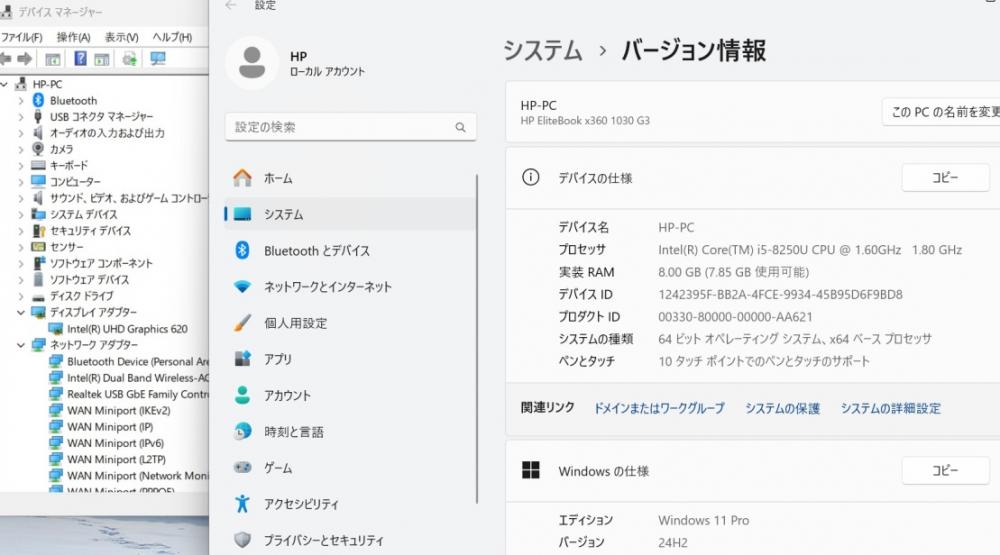This screenshot has width=1000, height=555.
Task: Open the 操作(A) menu
Action: (73, 37)
